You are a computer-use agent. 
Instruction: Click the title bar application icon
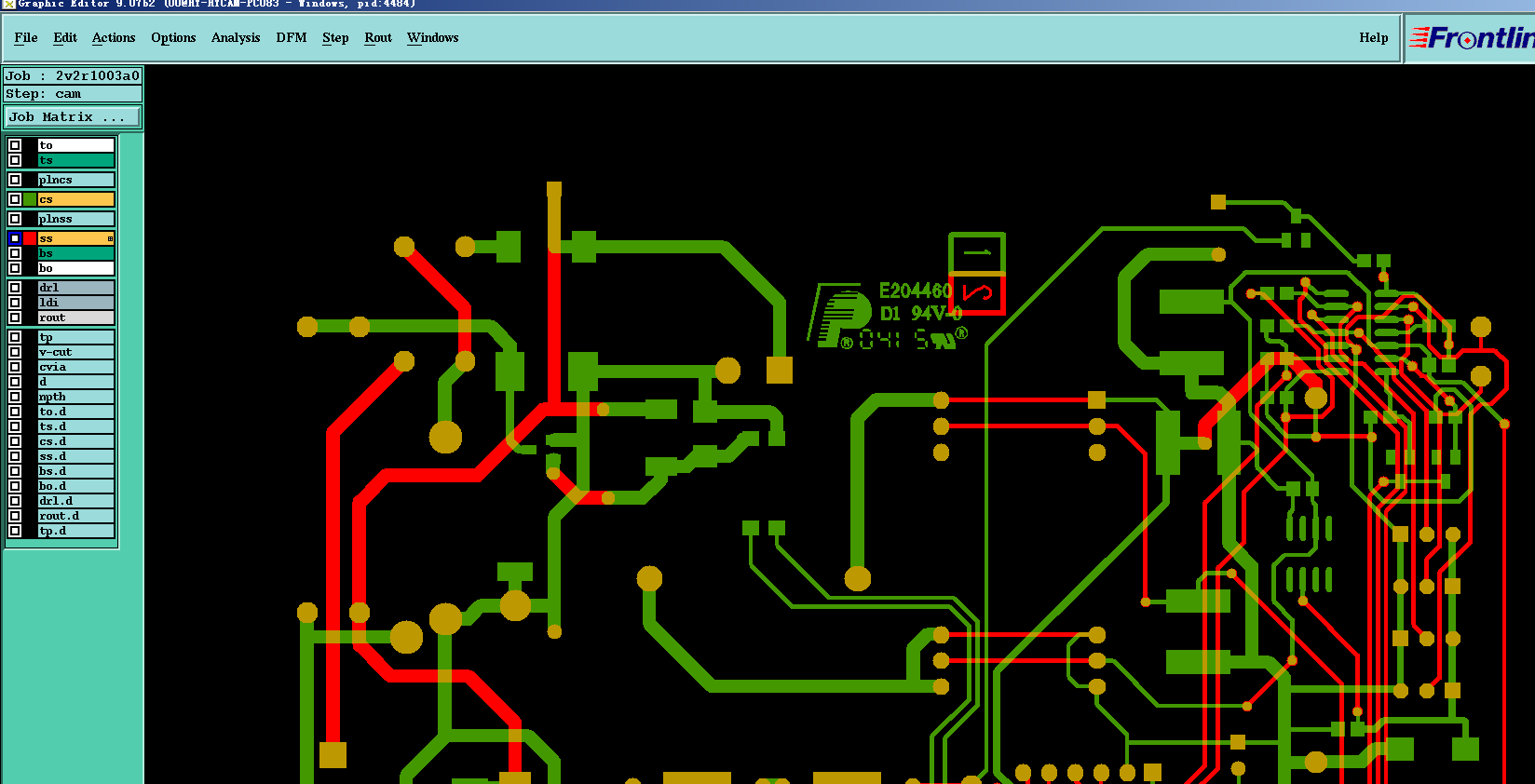pos(8,5)
